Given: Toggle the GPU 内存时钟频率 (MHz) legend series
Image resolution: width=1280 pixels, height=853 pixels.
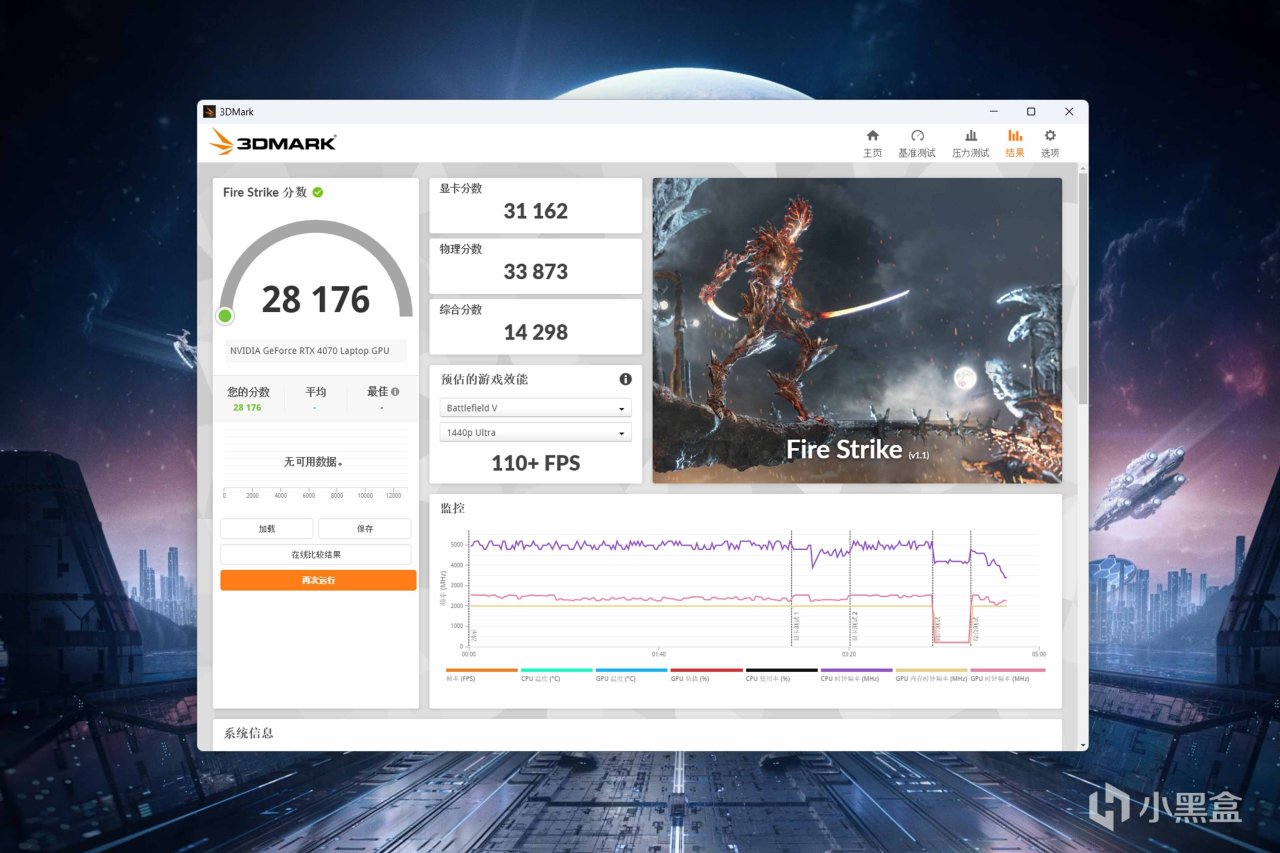Looking at the screenshot, I should 931,675.
